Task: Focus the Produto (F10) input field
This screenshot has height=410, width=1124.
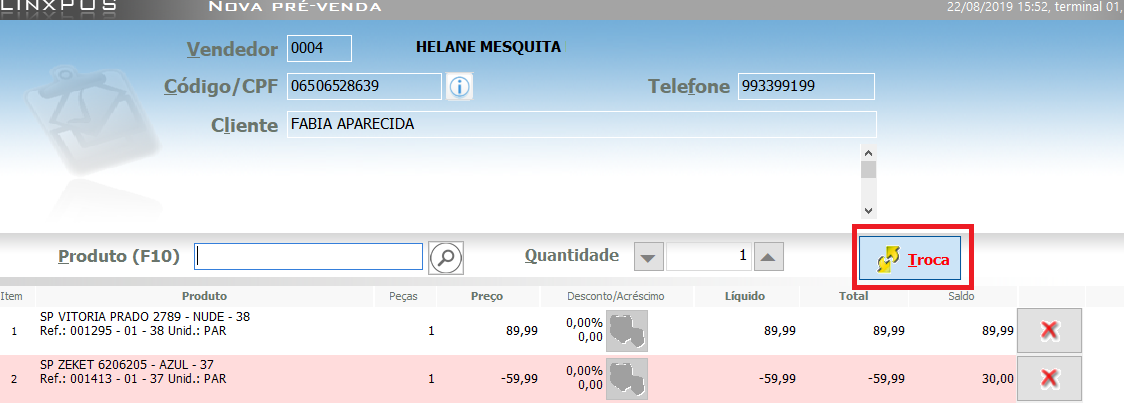Action: click(309, 257)
